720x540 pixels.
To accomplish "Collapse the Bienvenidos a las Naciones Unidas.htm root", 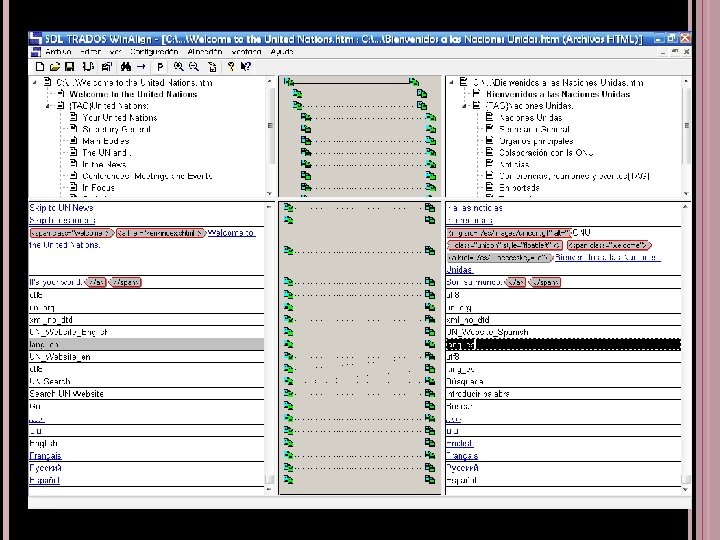I will pyautogui.click(x=452, y=83).
